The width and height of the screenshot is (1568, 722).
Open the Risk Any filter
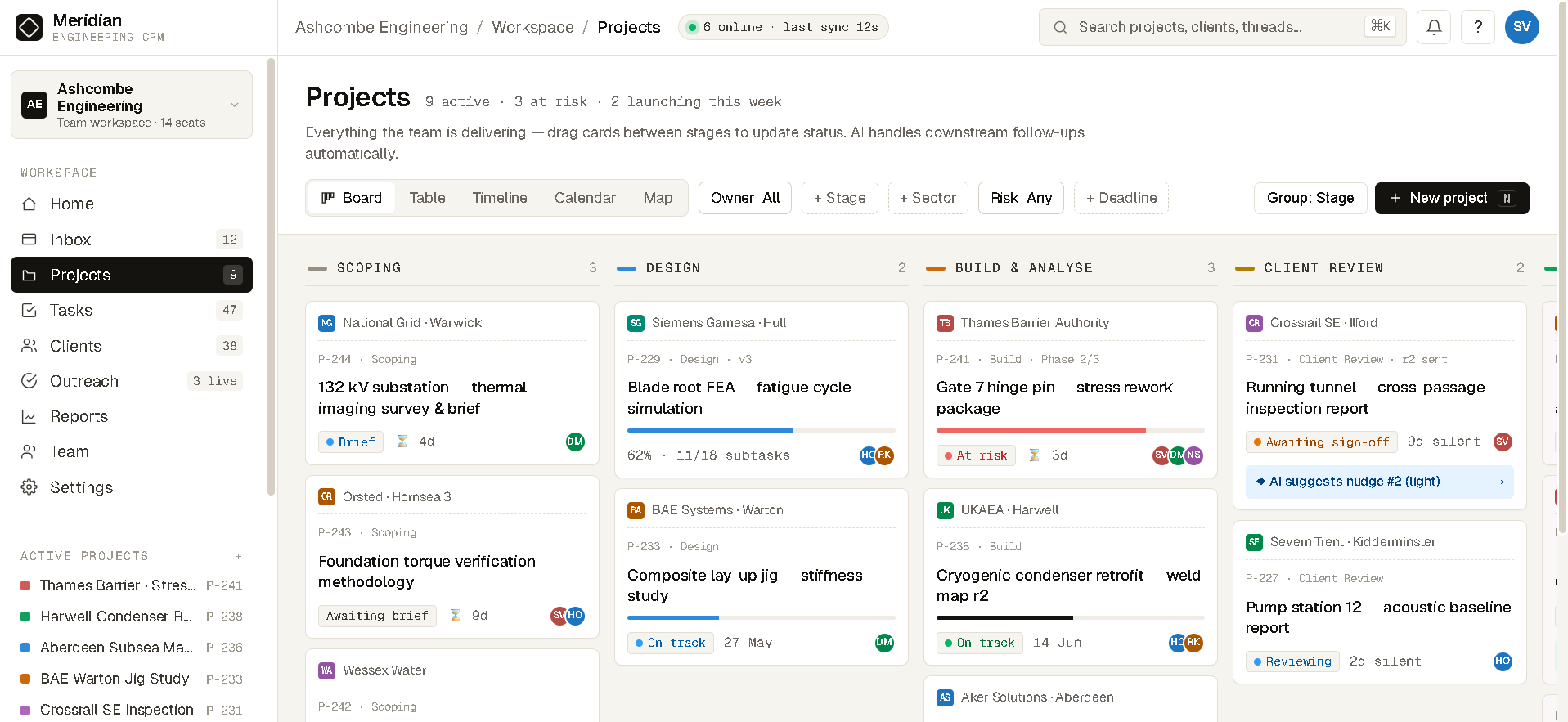coord(1021,198)
